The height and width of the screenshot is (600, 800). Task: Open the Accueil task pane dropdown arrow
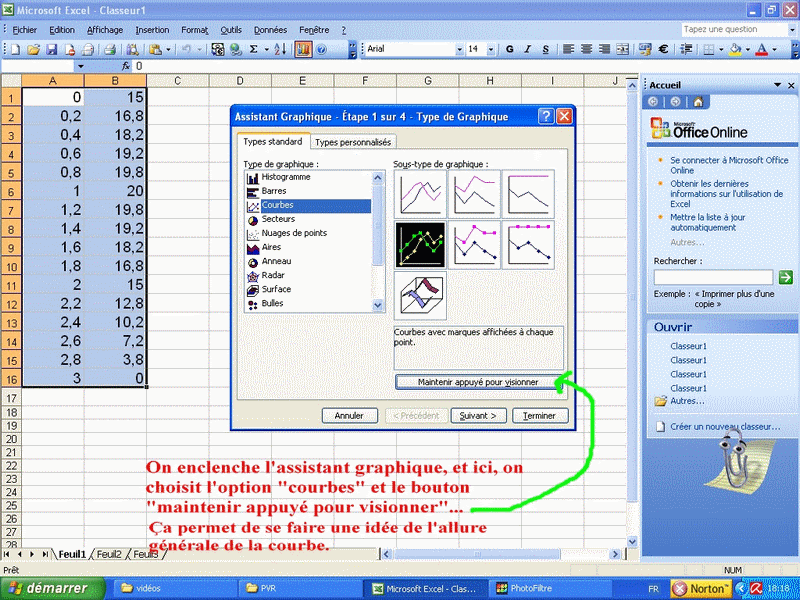(x=778, y=85)
